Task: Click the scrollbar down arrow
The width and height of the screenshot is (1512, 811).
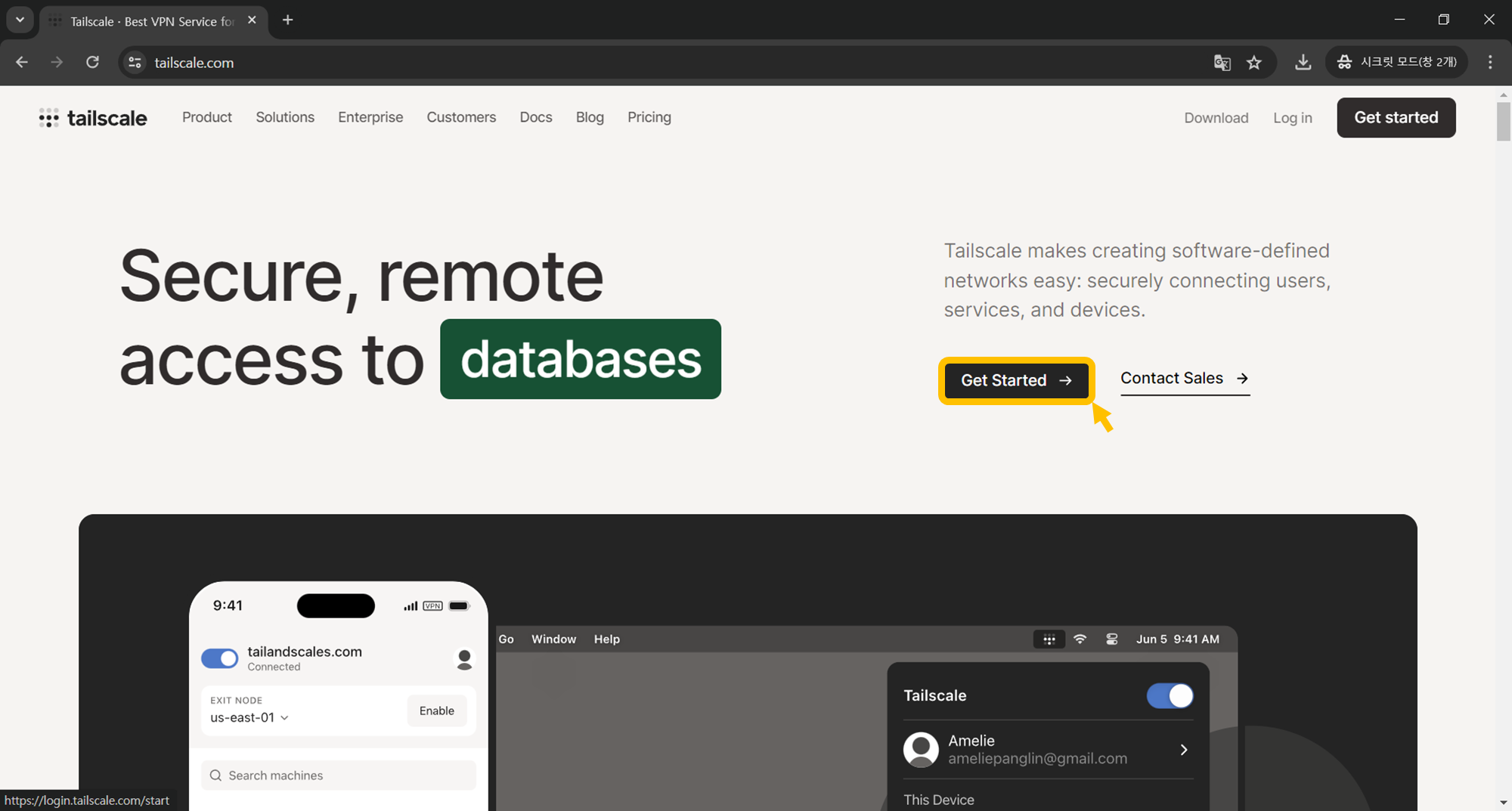Action: [1503, 803]
